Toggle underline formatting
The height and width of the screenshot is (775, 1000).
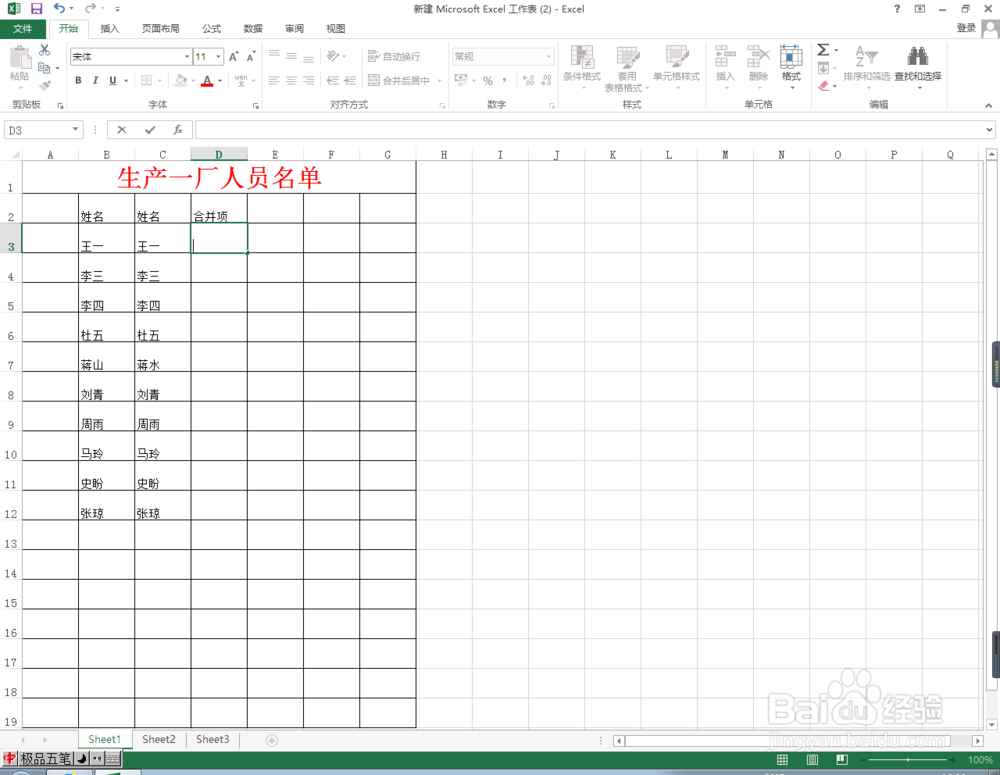[x=113, y=80]
